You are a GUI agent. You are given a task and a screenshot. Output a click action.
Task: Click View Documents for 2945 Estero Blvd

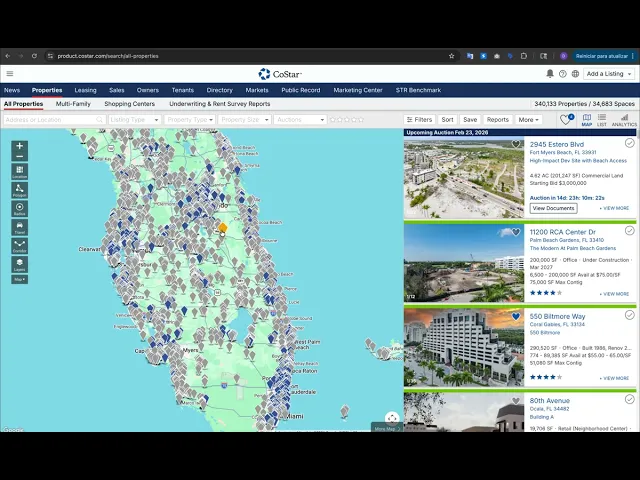click(553, 208)
